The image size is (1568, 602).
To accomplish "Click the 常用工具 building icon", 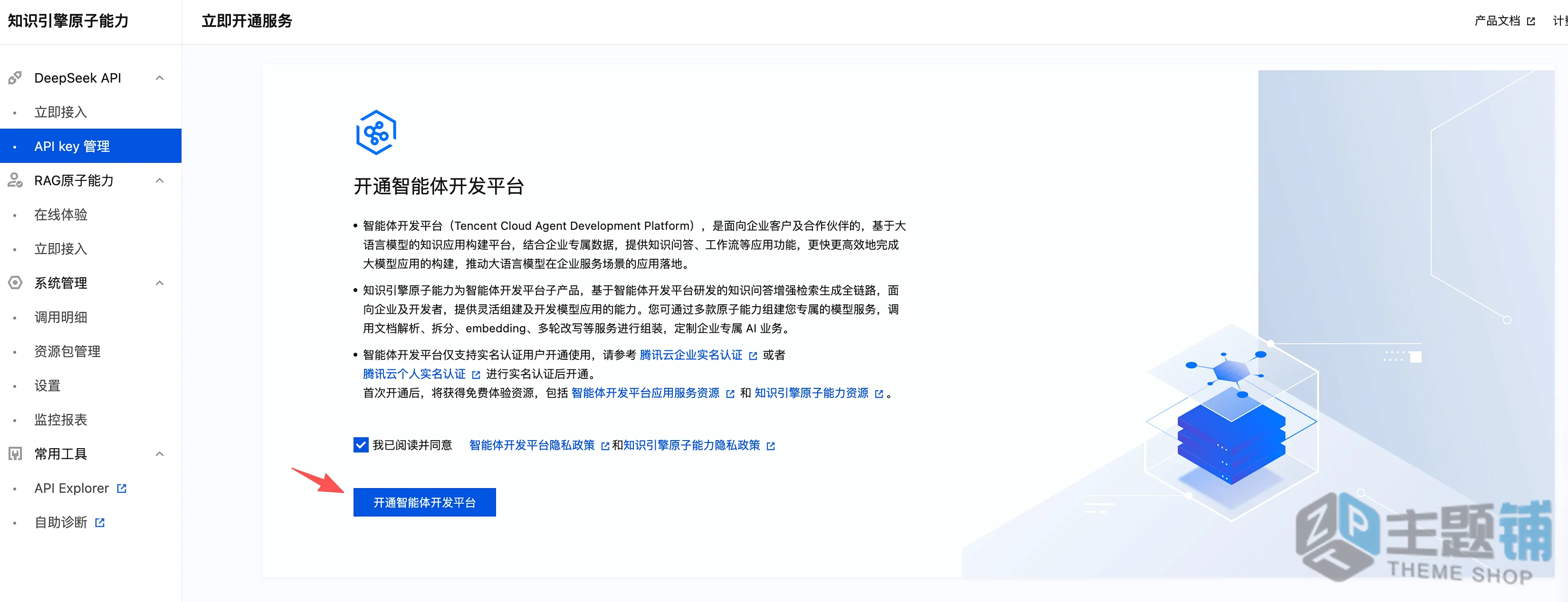I will (15, 453).
